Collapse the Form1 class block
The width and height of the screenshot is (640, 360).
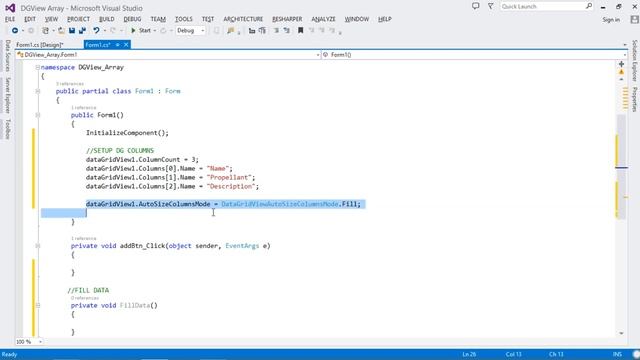[38, 91]
